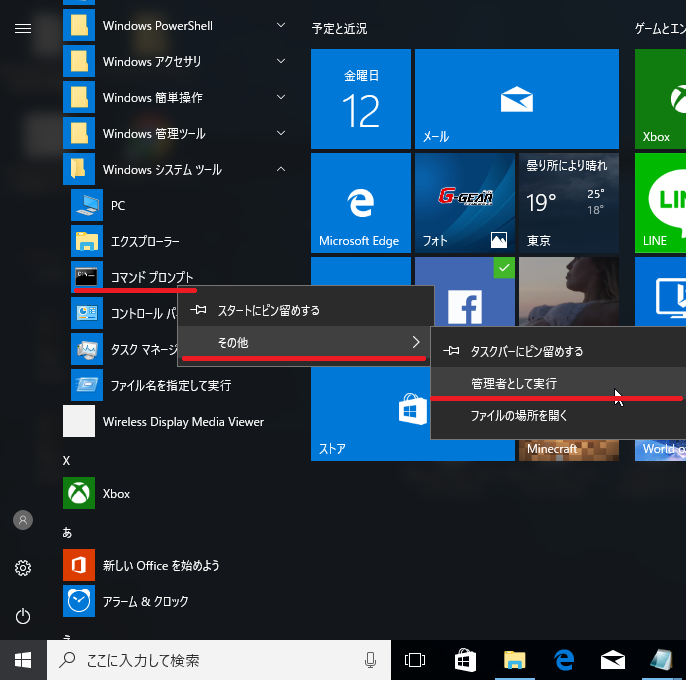Collapse the Windows システム ツール folder chevron

coord(281,169)
